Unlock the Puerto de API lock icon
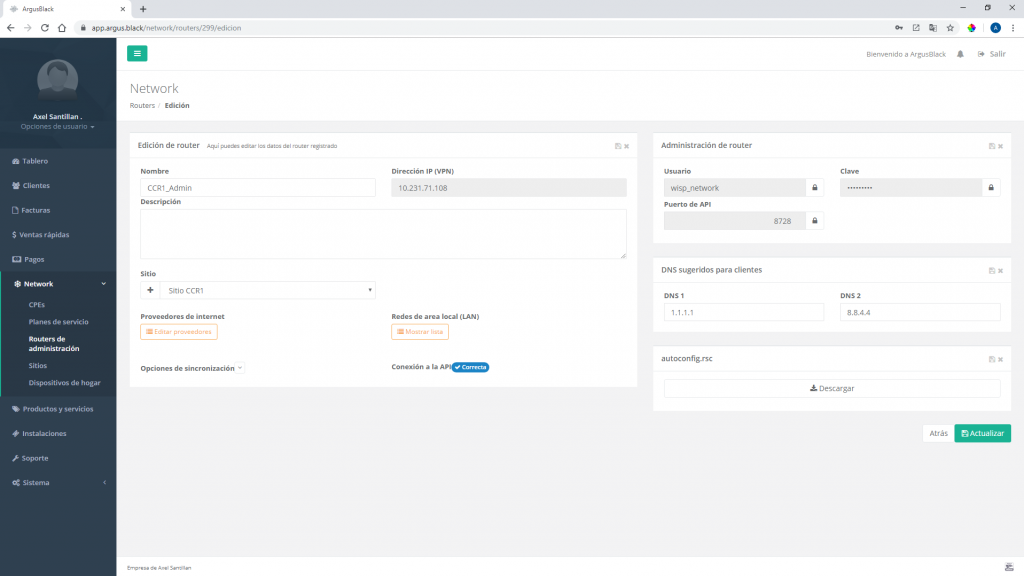Viewport: 1024px width, 576px height. (814, 221)
